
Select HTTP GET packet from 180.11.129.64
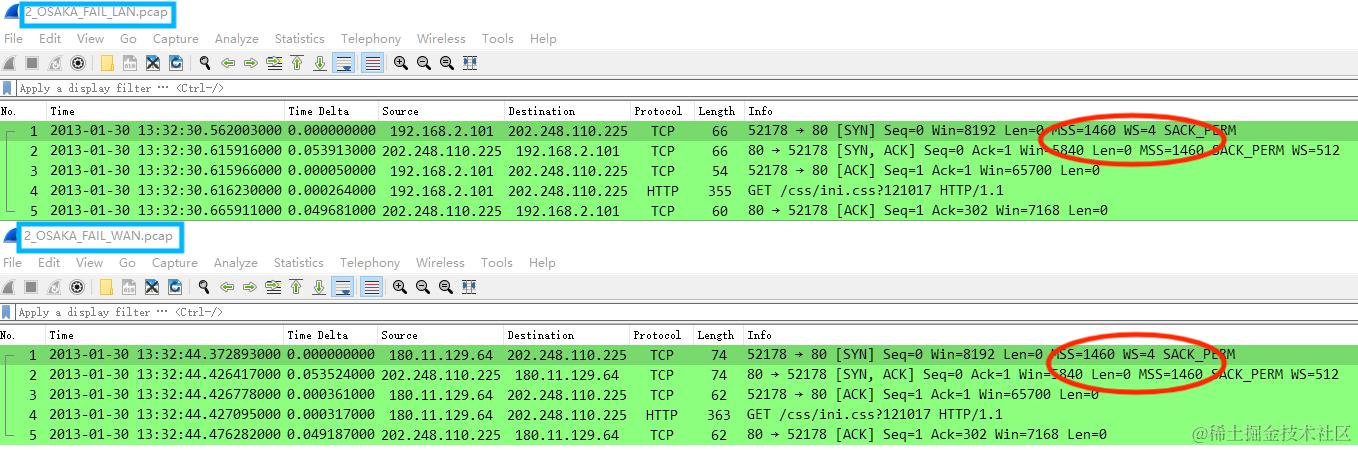679,414
